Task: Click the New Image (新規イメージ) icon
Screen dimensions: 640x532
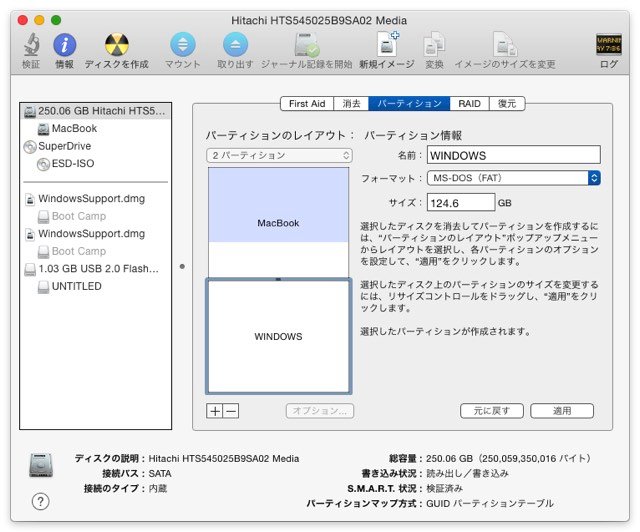Action: tap(387, 44)
